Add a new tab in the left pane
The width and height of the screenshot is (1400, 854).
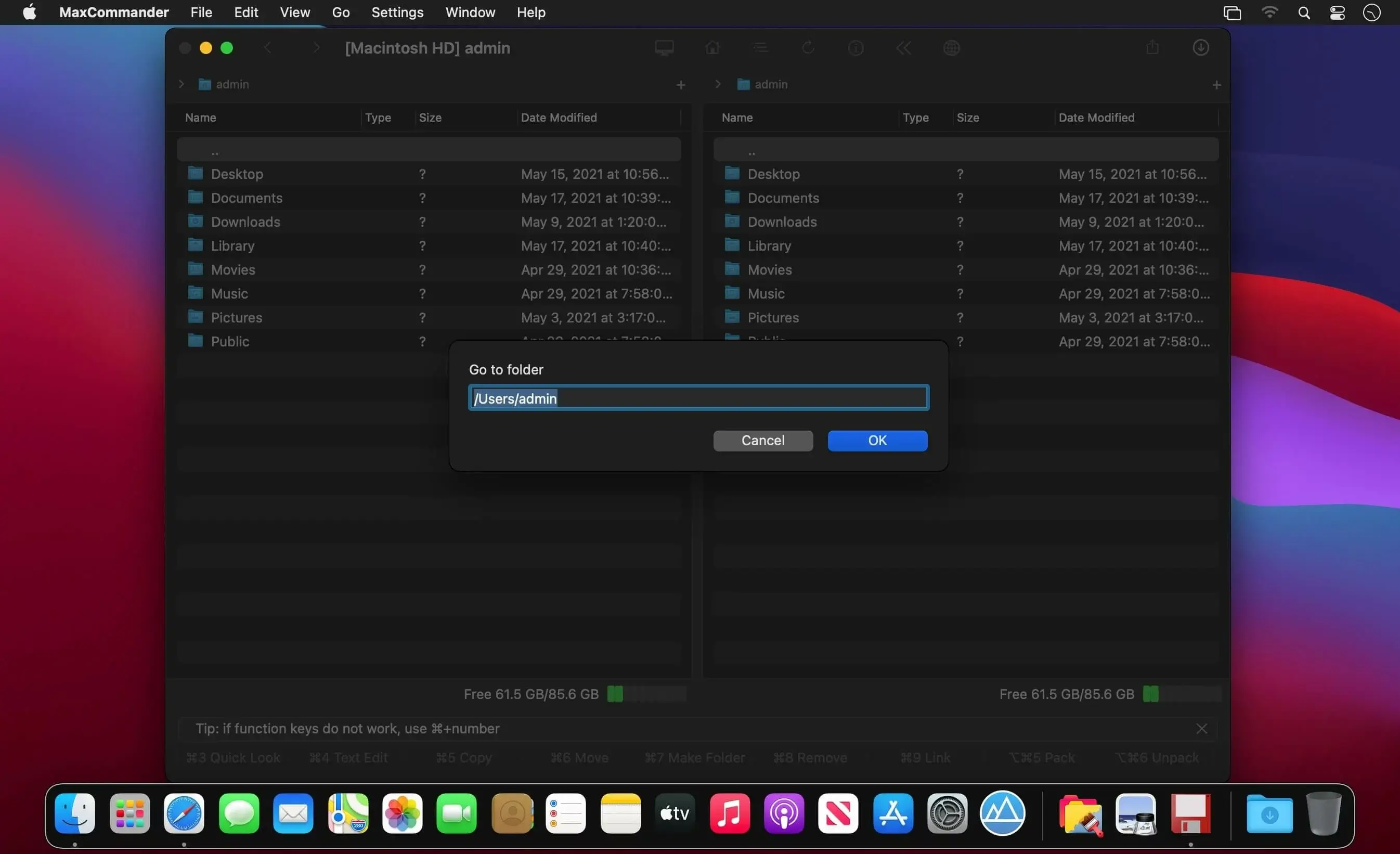[x=681, y=85]
